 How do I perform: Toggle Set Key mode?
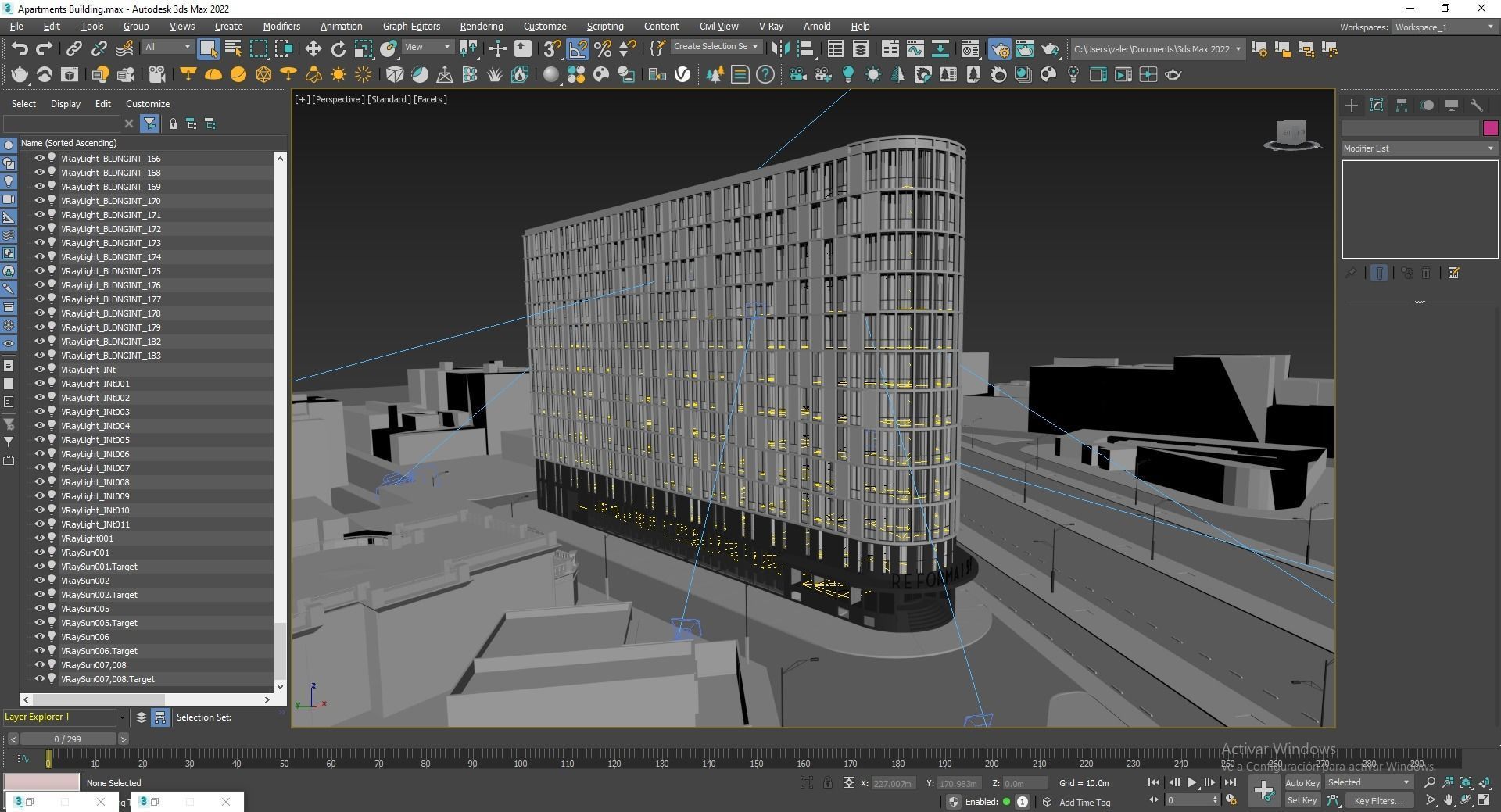[1302, 800]
